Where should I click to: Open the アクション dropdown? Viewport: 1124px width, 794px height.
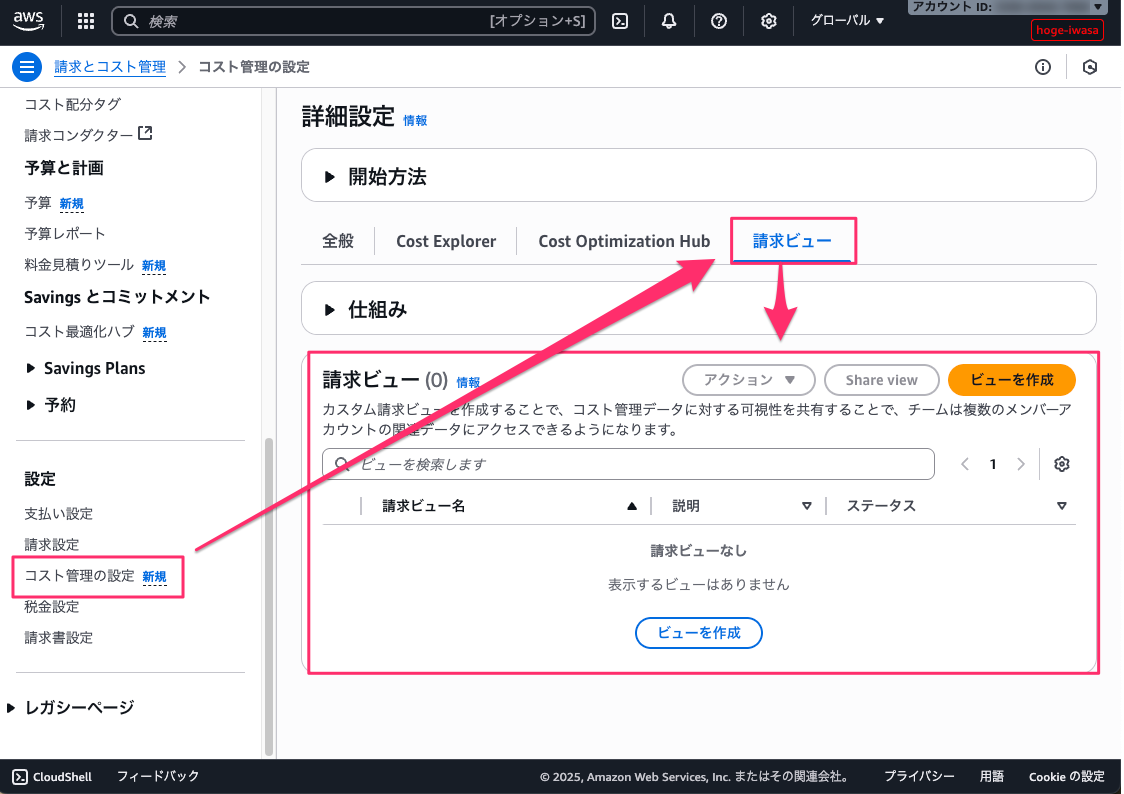click(x=748, y=380)
